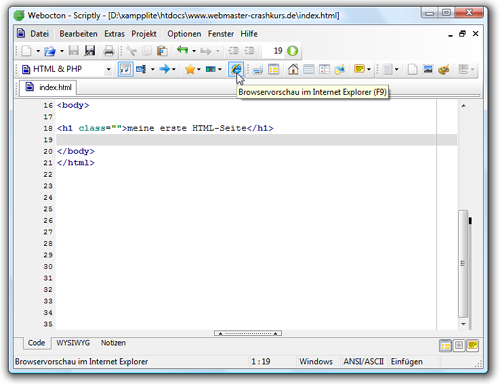Click the yellow star favorites icon
The height and width of the screenshot is (384, 500).
[190, 69]
